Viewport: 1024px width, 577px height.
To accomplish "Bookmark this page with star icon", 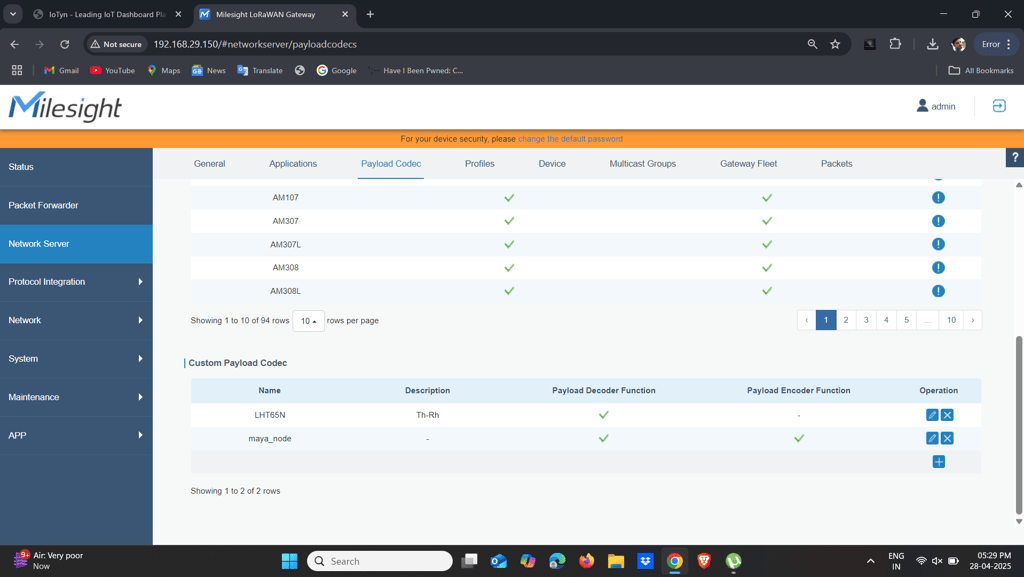I will 835,44.
